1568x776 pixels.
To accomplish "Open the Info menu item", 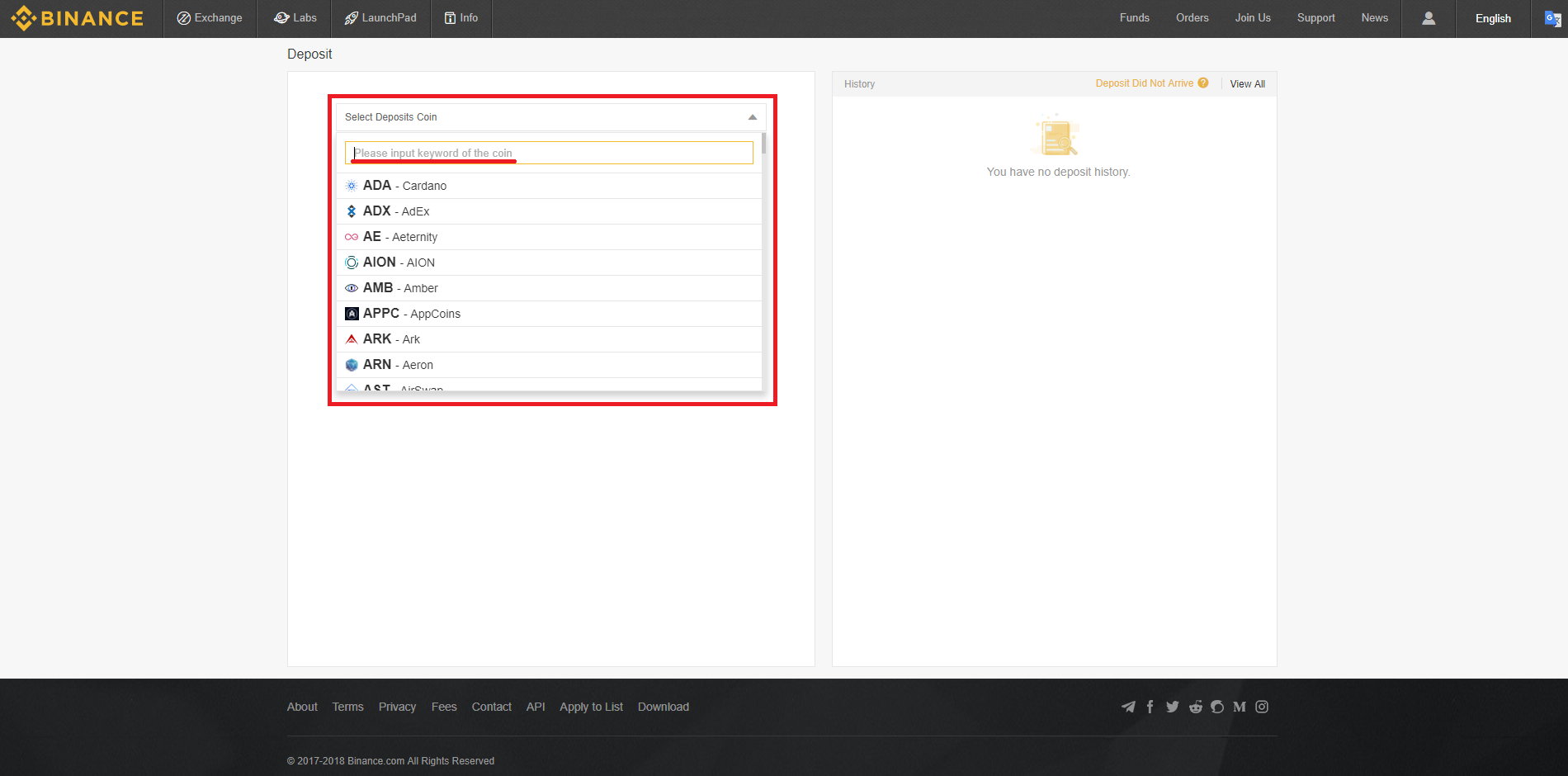I will tap(461, 18).
